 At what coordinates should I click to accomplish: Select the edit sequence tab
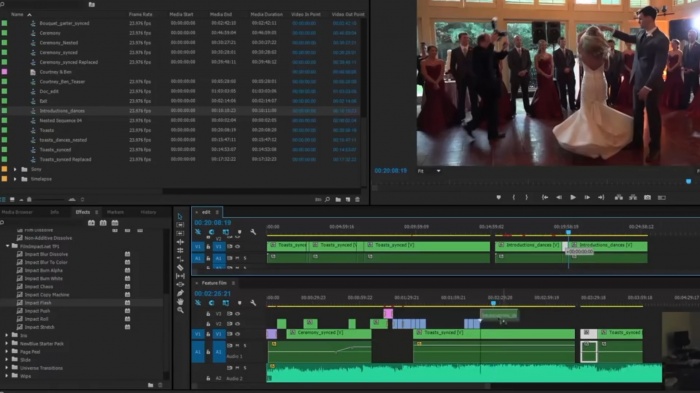[206, 212]
